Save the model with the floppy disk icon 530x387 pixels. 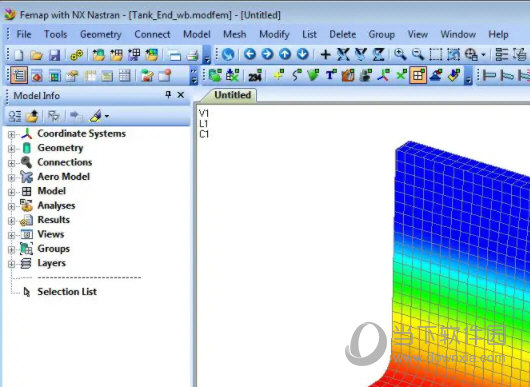click(x=54, y=55)
